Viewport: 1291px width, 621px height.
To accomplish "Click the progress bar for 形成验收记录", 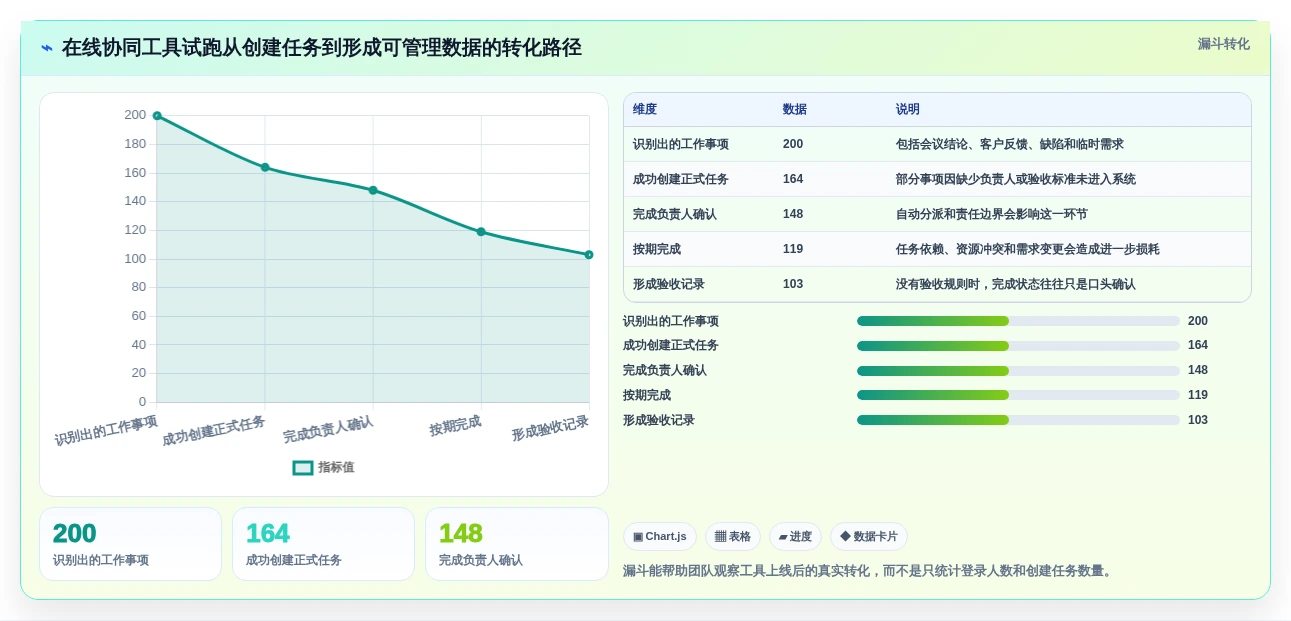I will point(1018,420).
